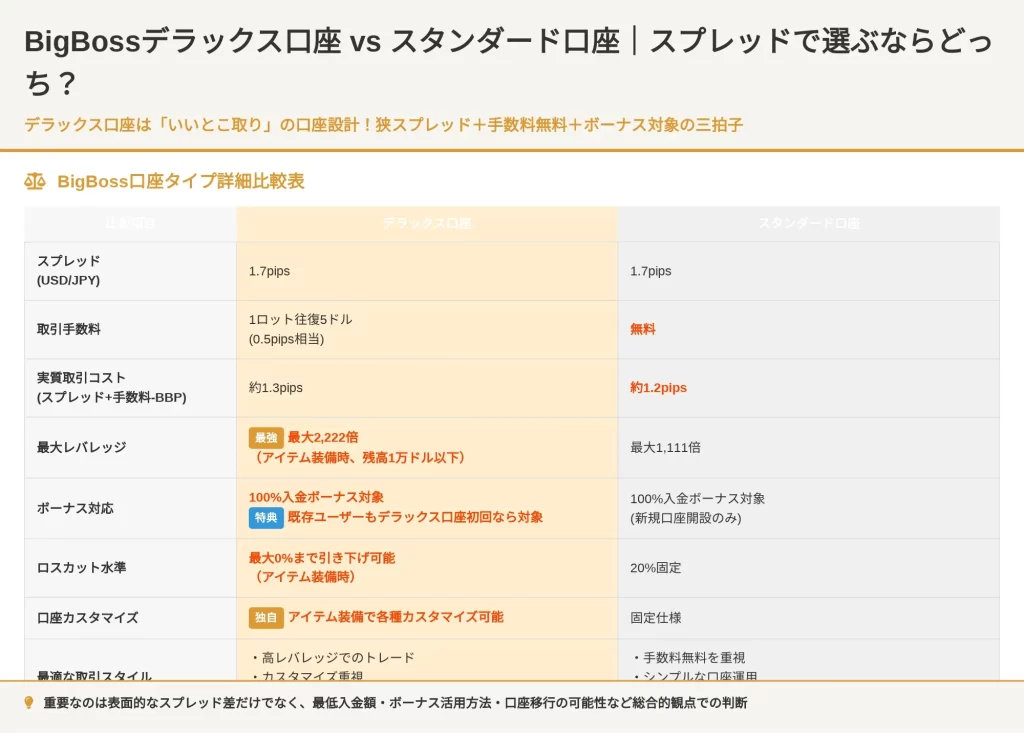1024x733 pixels.
Task: Click the ・高レバレッジでのトレード bullet
Action: (x=332, y=658)
